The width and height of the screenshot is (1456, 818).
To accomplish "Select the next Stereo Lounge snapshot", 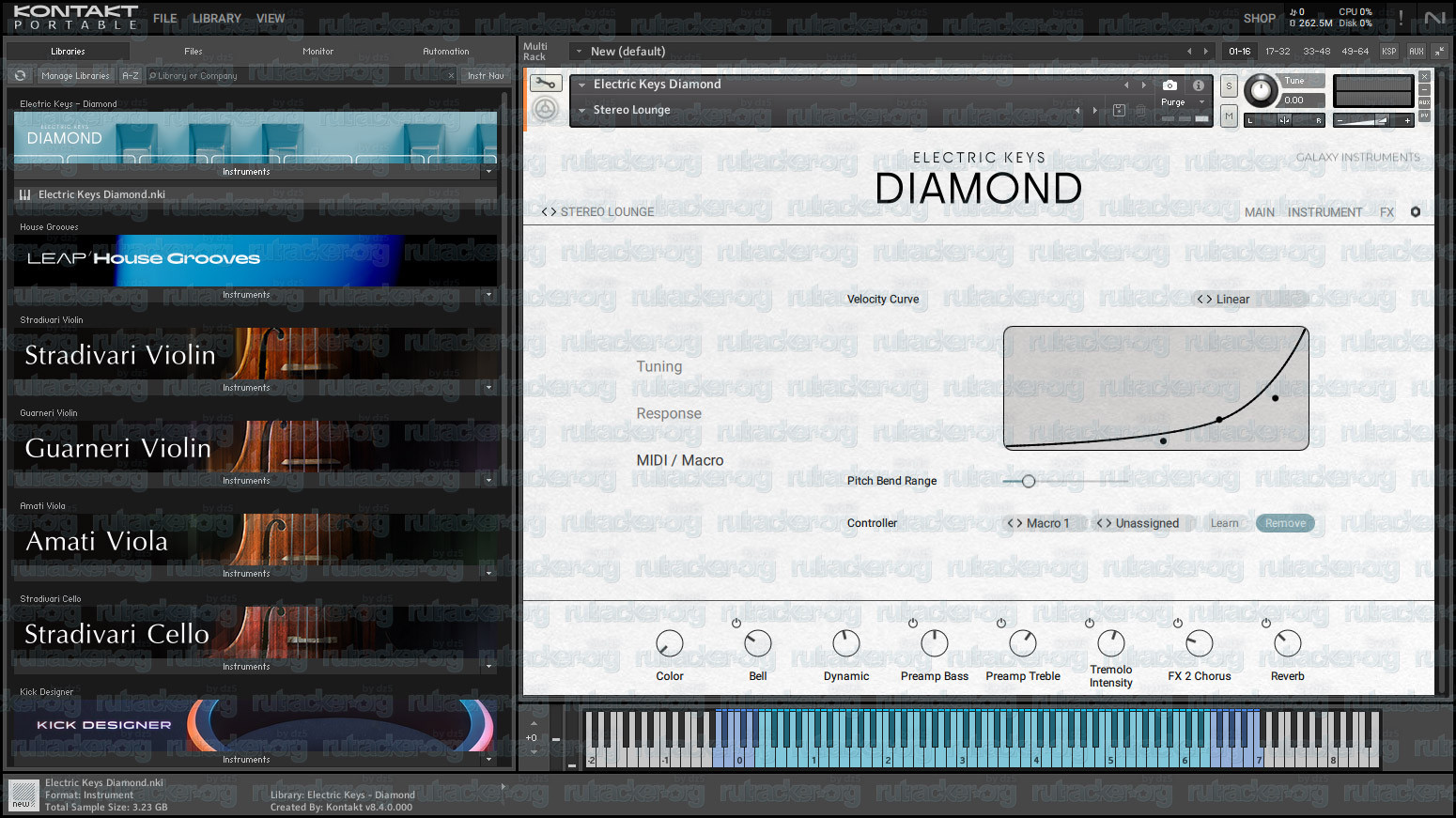I will (x=1094, y=110).
